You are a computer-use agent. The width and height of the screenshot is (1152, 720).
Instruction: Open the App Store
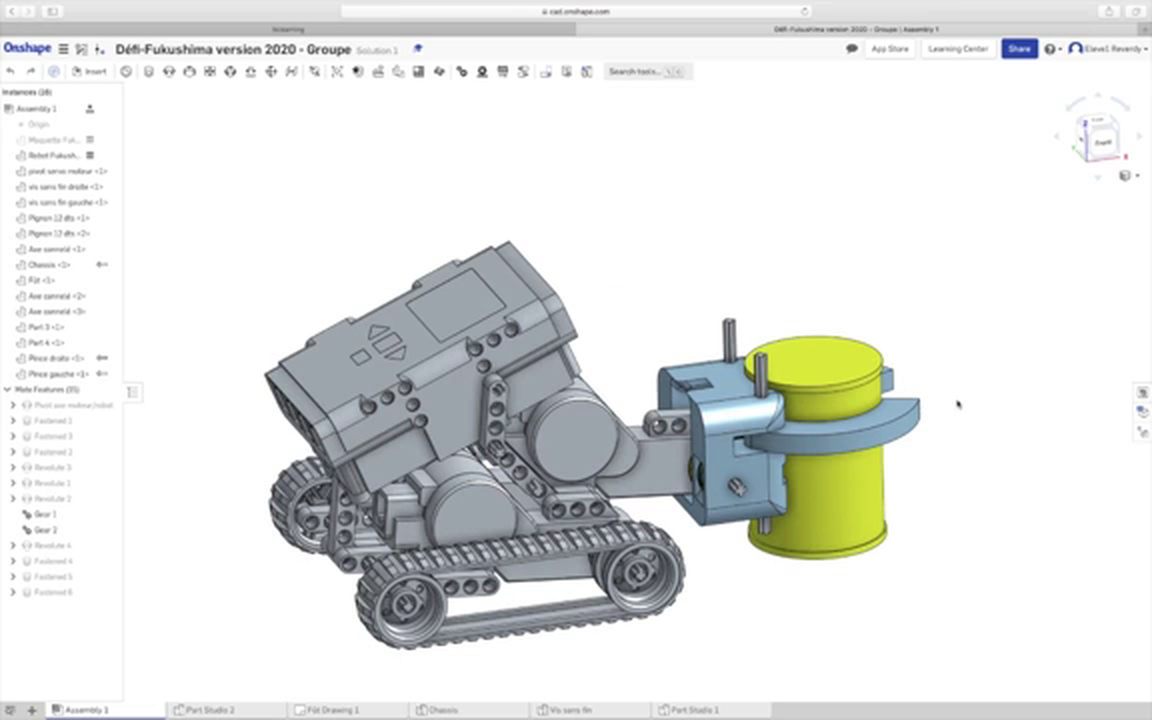click(890, 49)
